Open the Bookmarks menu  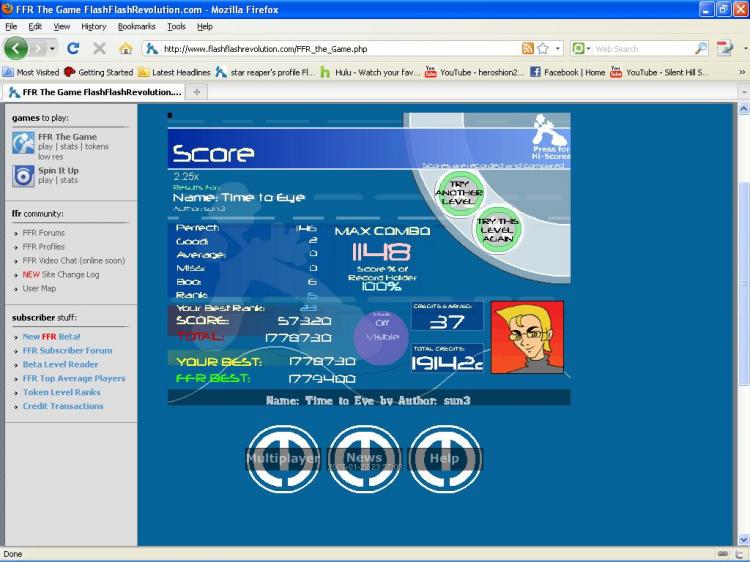pos(136,26)
